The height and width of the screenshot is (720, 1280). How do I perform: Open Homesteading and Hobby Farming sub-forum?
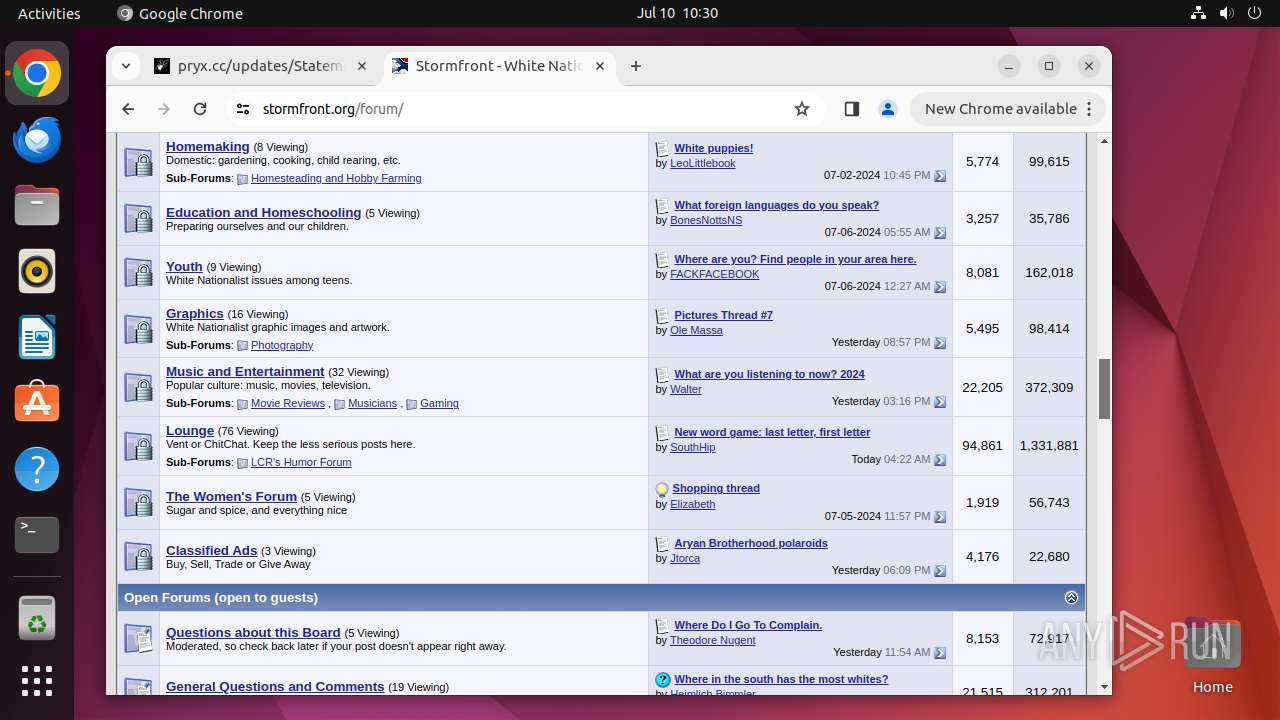pos(336,178)
